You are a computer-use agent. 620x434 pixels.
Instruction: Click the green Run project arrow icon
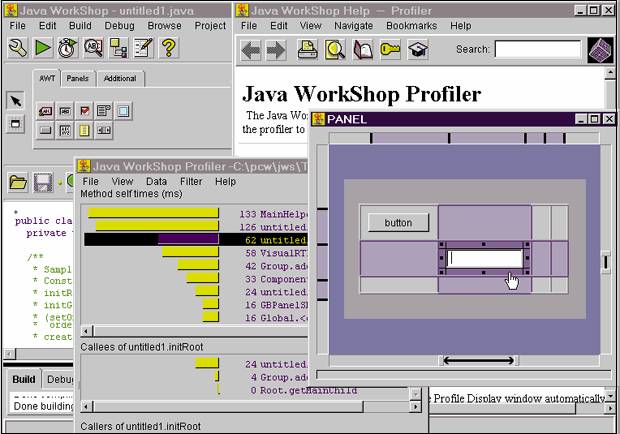(43, 48)
